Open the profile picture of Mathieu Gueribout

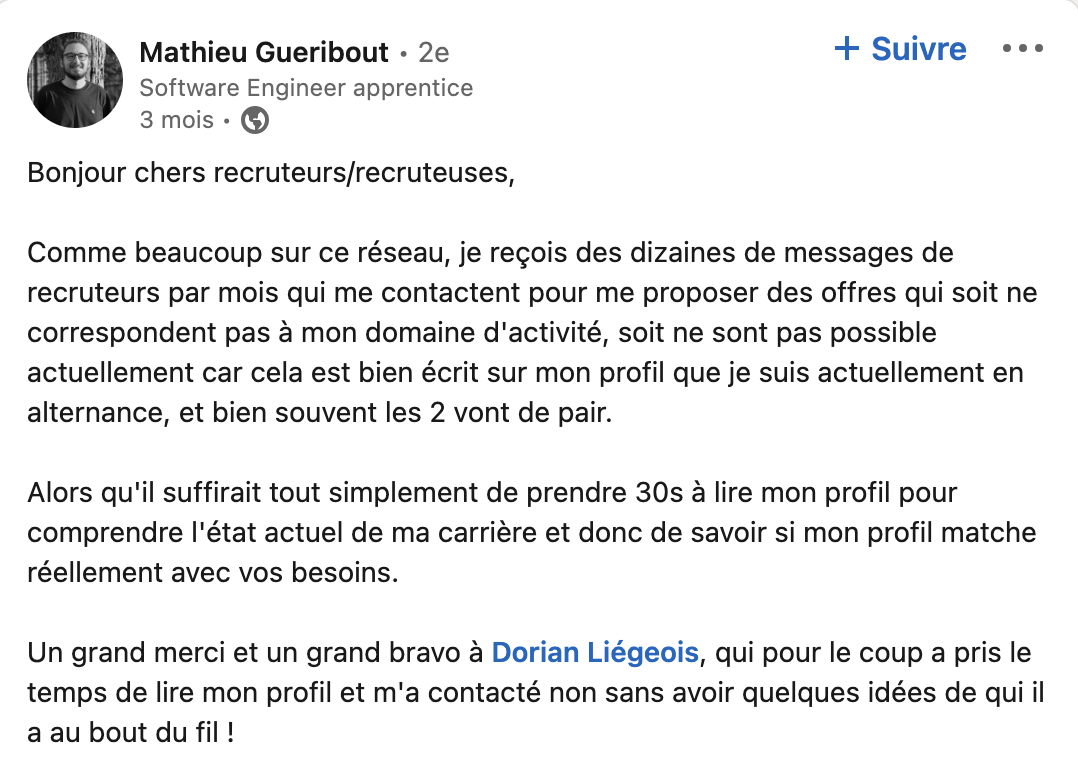pos(75,79)
